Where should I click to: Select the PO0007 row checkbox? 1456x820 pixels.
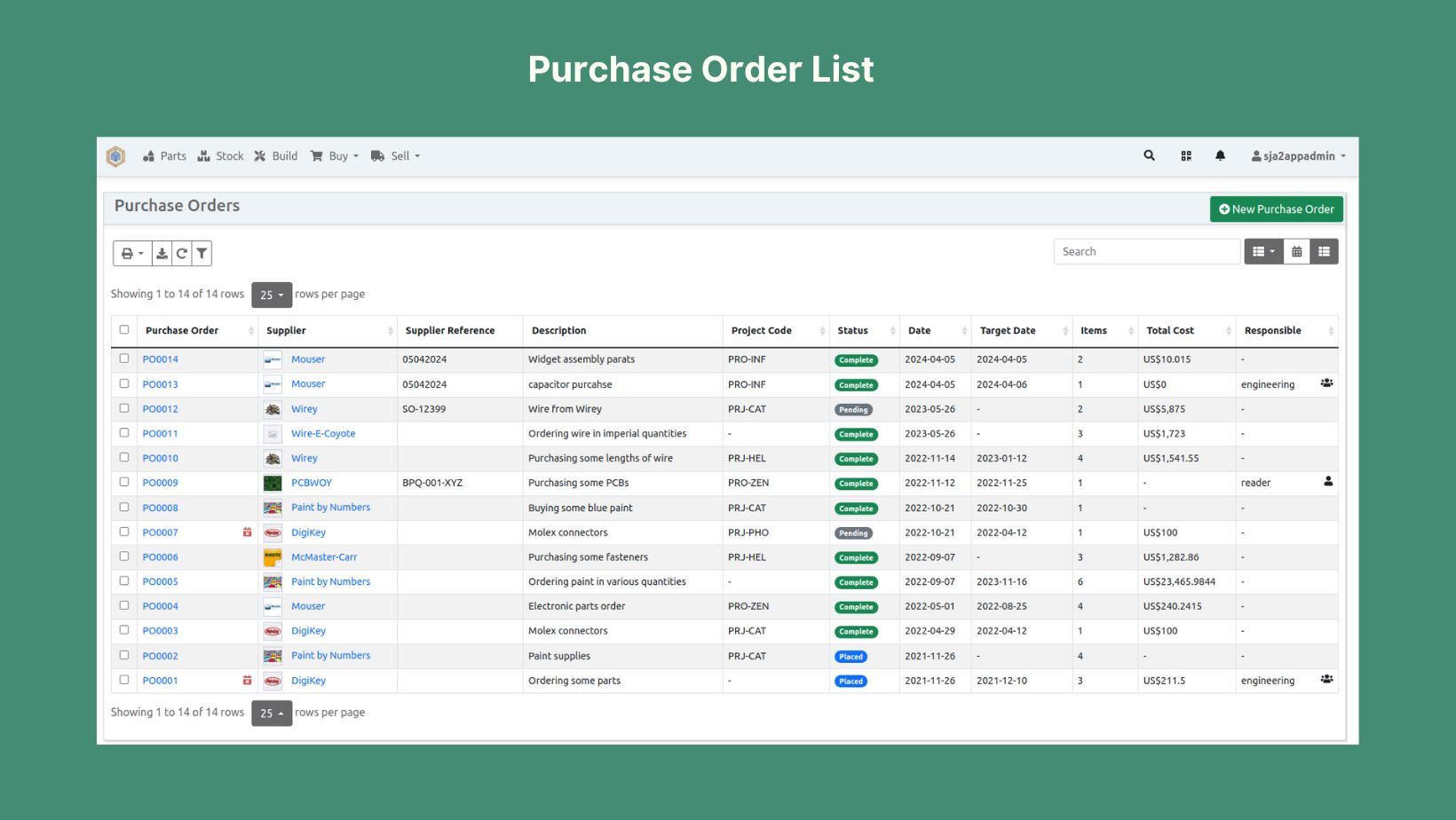[124, 532]
